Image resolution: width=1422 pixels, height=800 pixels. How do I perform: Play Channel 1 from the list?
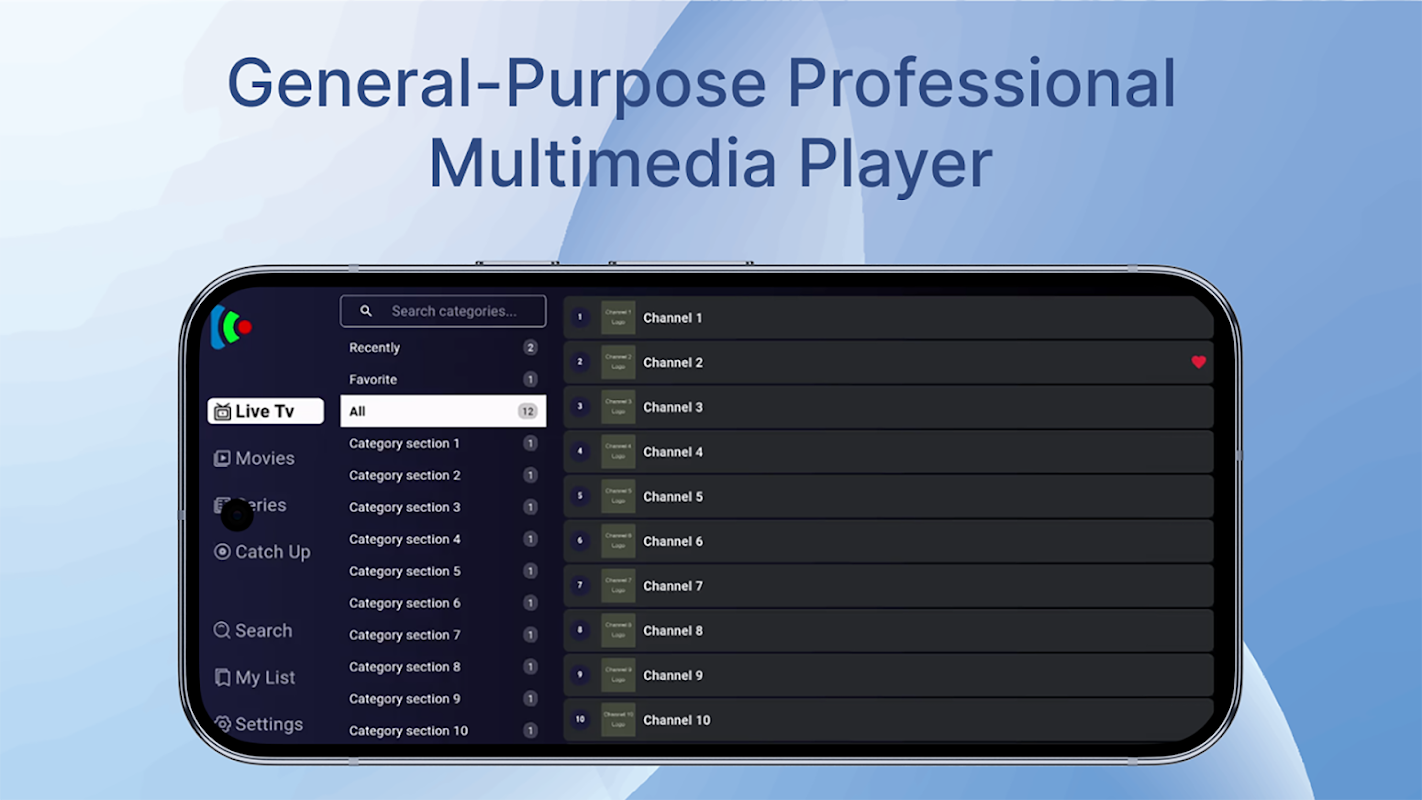pyautogui.click(x=888, y=318)
